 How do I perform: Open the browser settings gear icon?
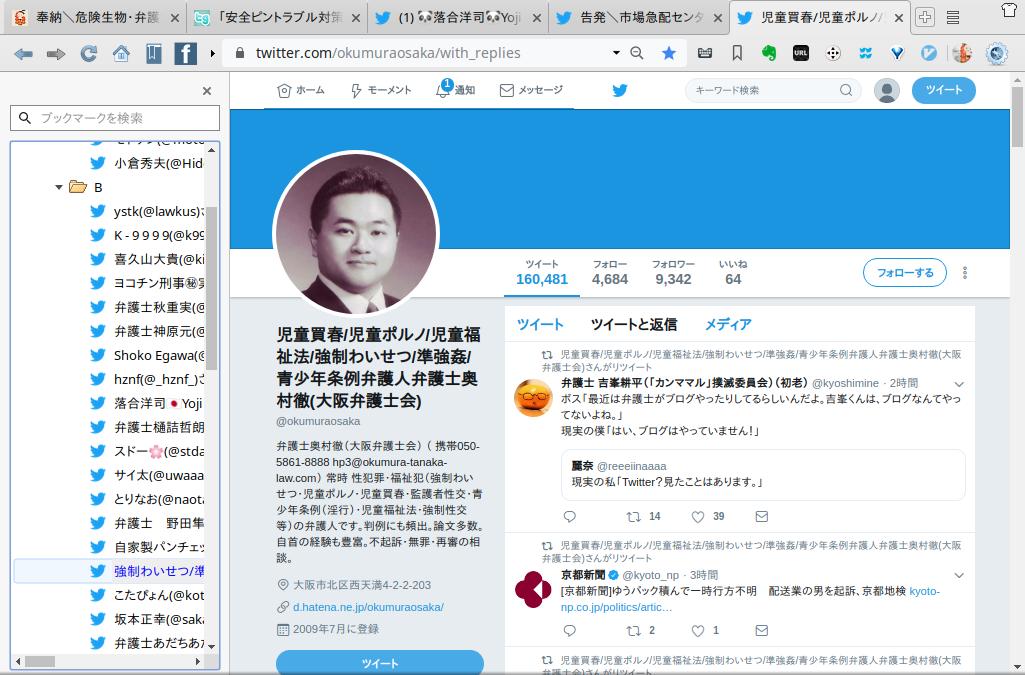coord(996,53)
